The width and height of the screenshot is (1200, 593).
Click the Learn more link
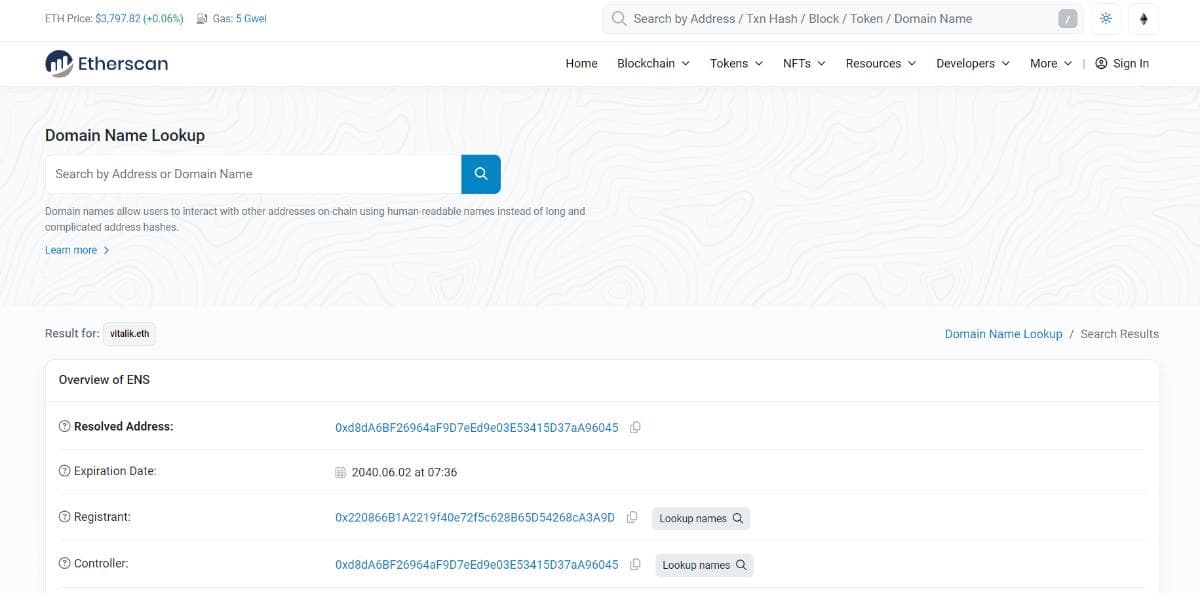point(70,249)
